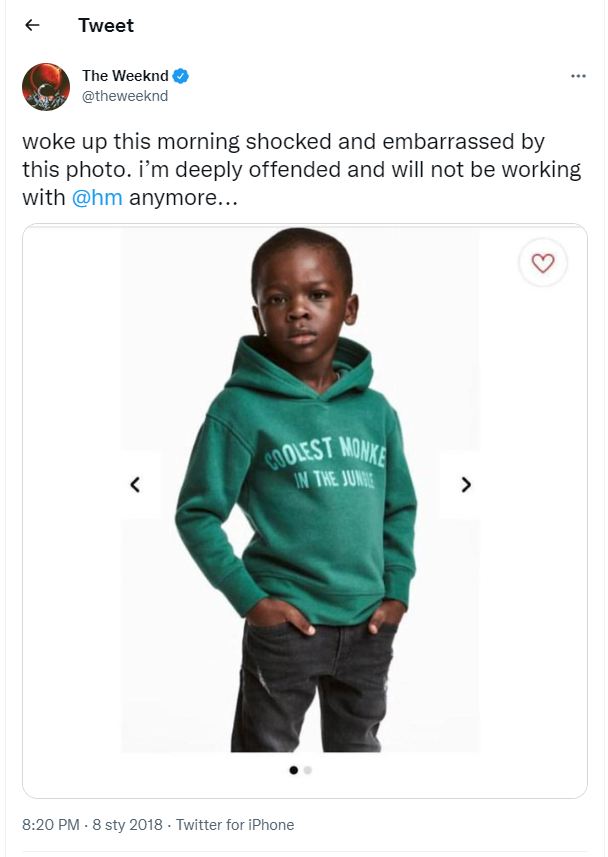The width and height of the screenshot is (608, 857).
Task: Open the green hoodie photo
Action: pos(300,490)
